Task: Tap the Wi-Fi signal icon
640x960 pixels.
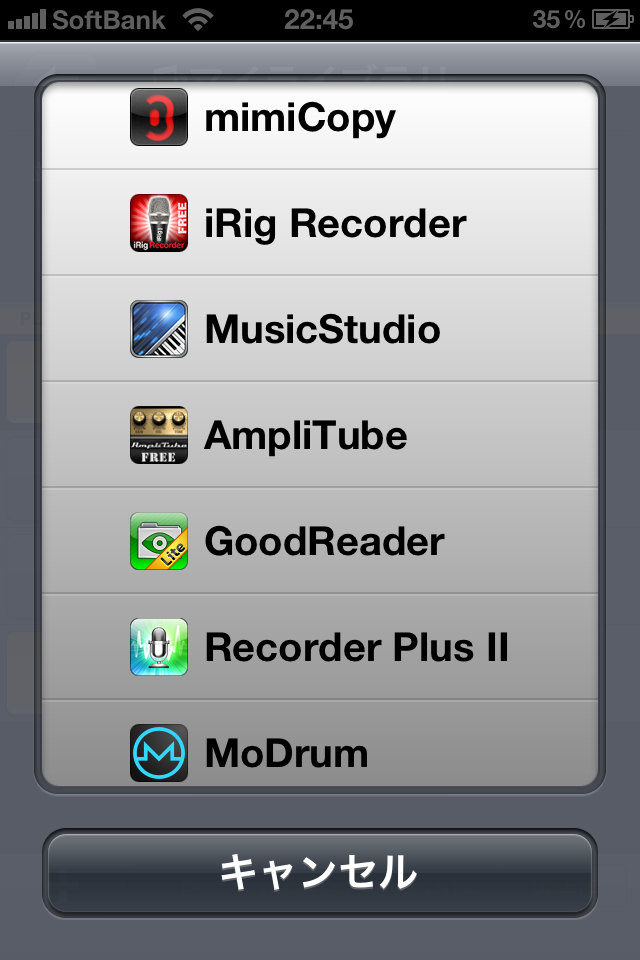Action: coord(198,20)
